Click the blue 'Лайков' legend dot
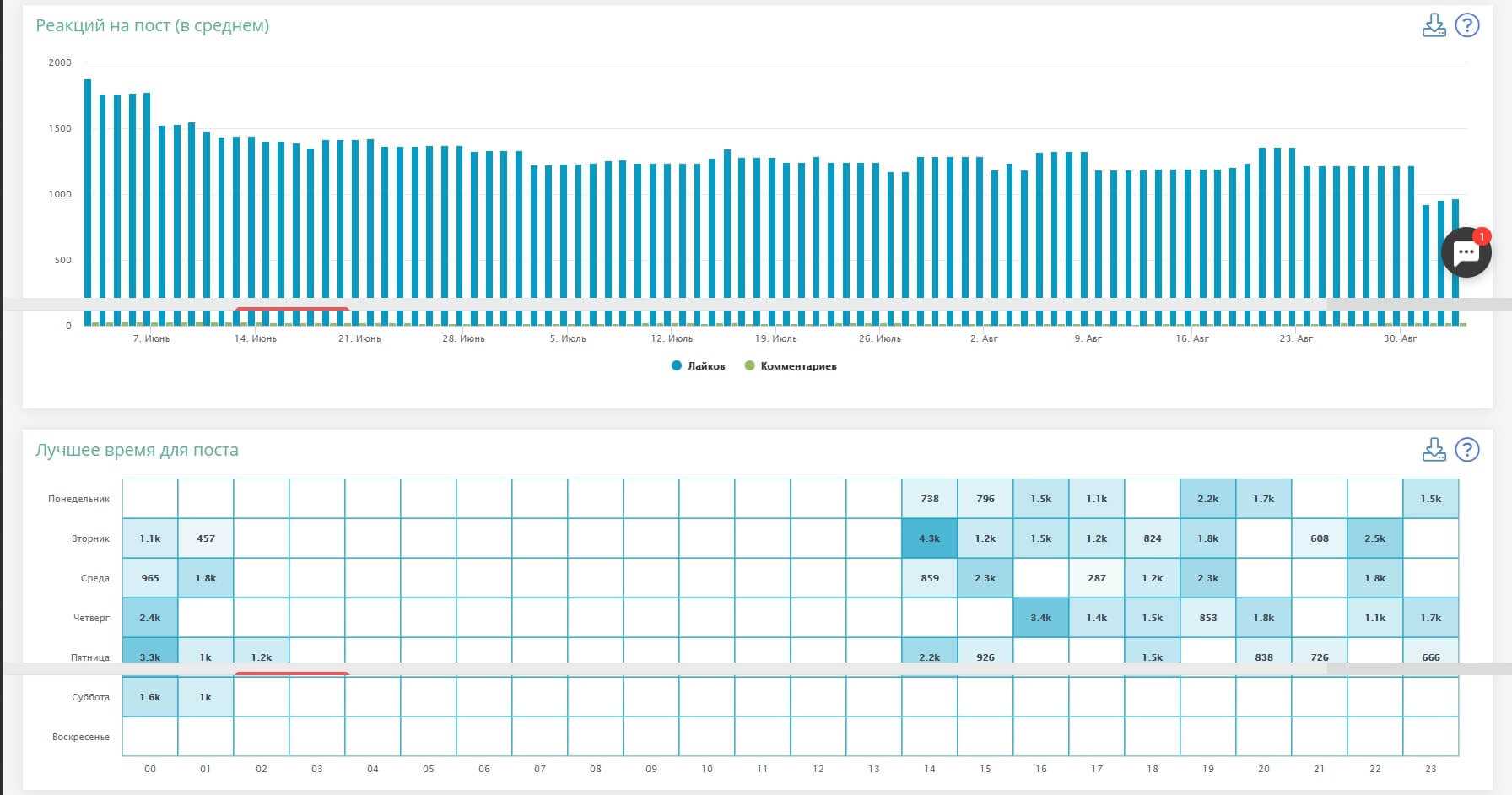Image resolution: width=1512 pixels, height=795 pixels. pyautogui.click(x=677, y=366)
